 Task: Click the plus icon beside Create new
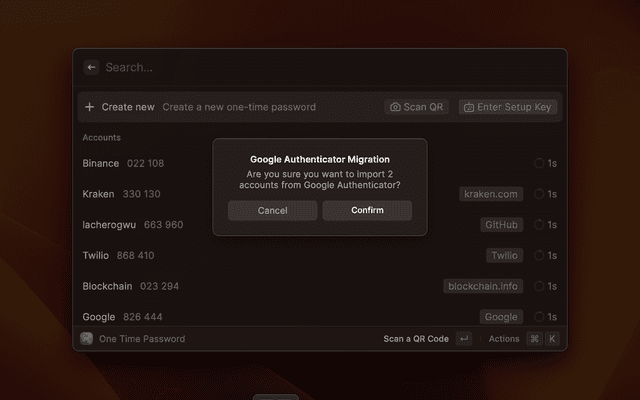90,107
